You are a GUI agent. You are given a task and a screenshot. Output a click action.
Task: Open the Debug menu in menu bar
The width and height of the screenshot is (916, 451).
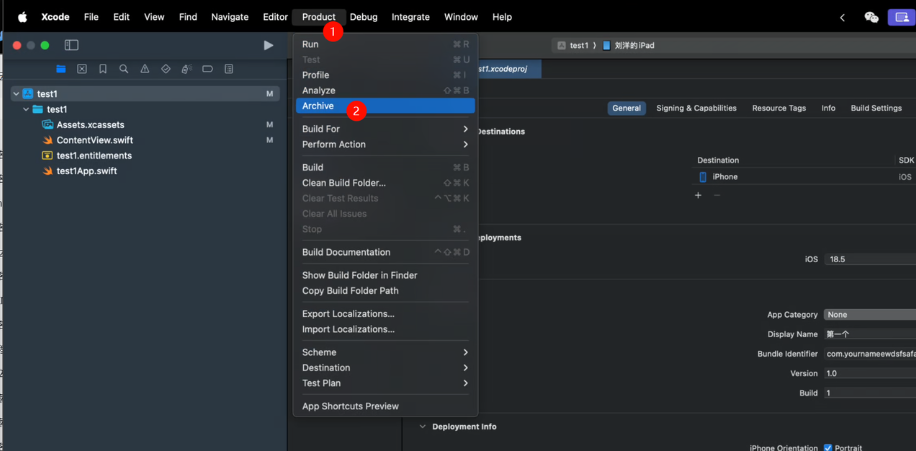363,17
